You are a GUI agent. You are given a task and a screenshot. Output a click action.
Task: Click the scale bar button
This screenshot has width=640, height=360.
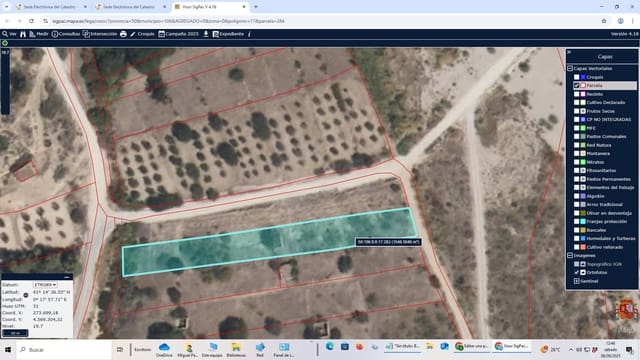click(15, 333)
